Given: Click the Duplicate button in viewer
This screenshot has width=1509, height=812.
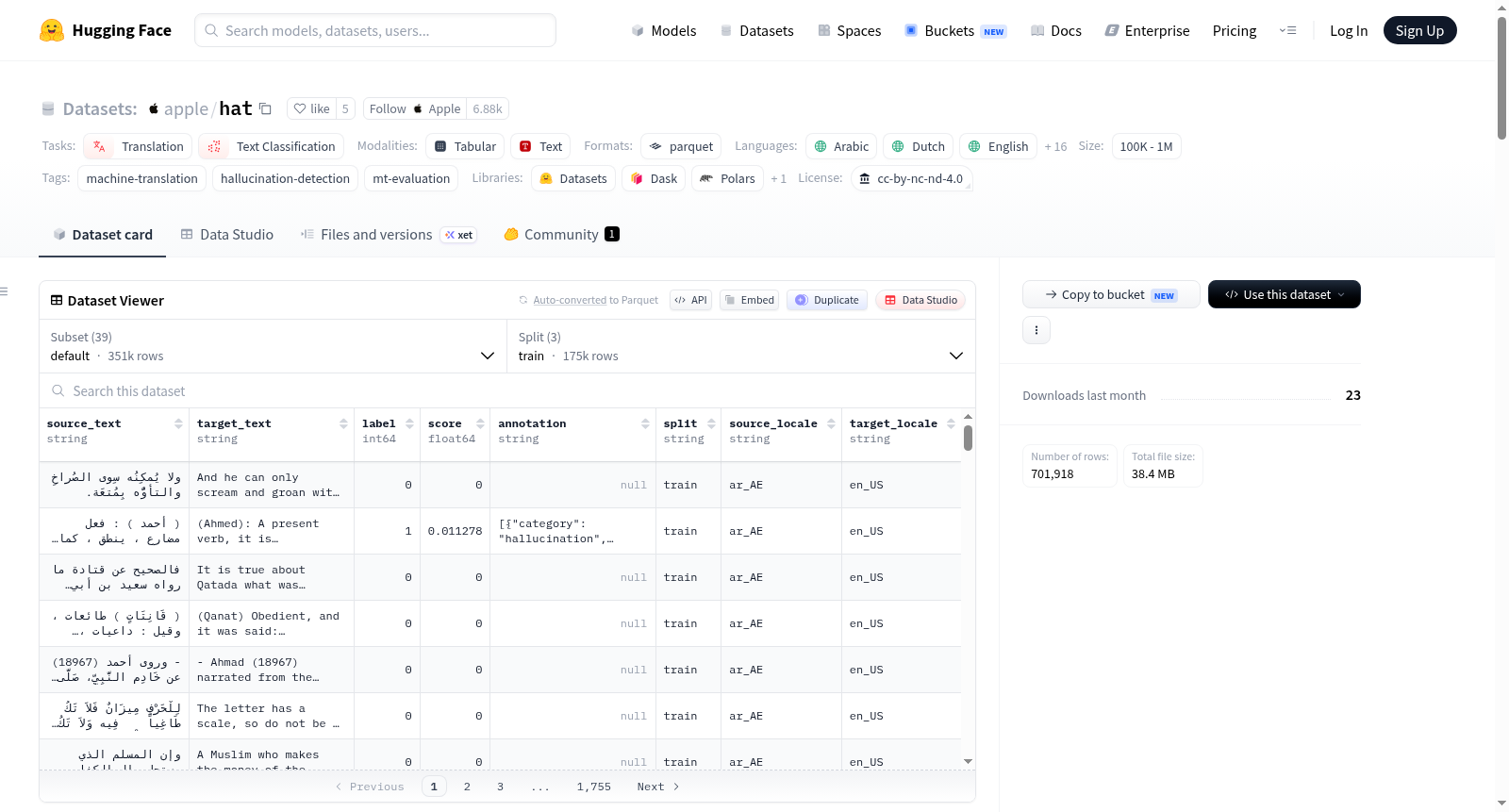Looking at the screenshot, I should click(x=827, y=300).
